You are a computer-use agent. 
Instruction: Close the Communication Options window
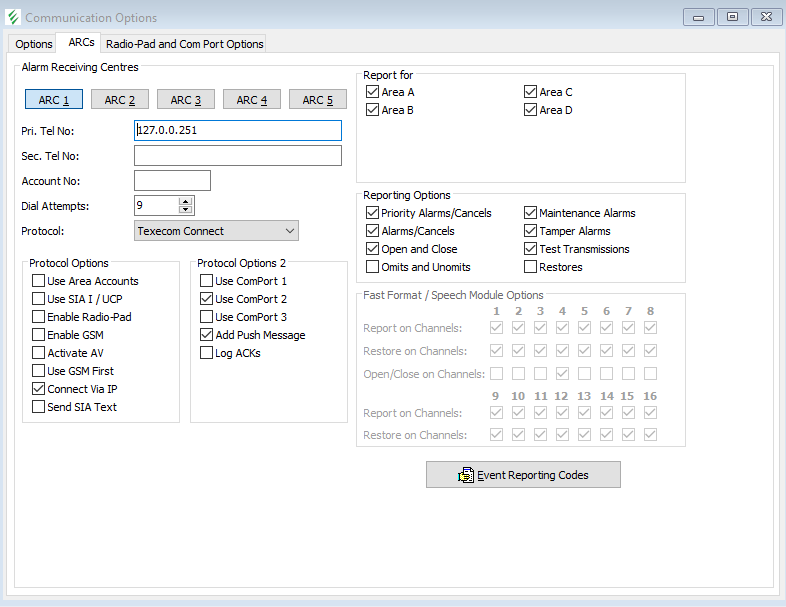click(766, 17)
